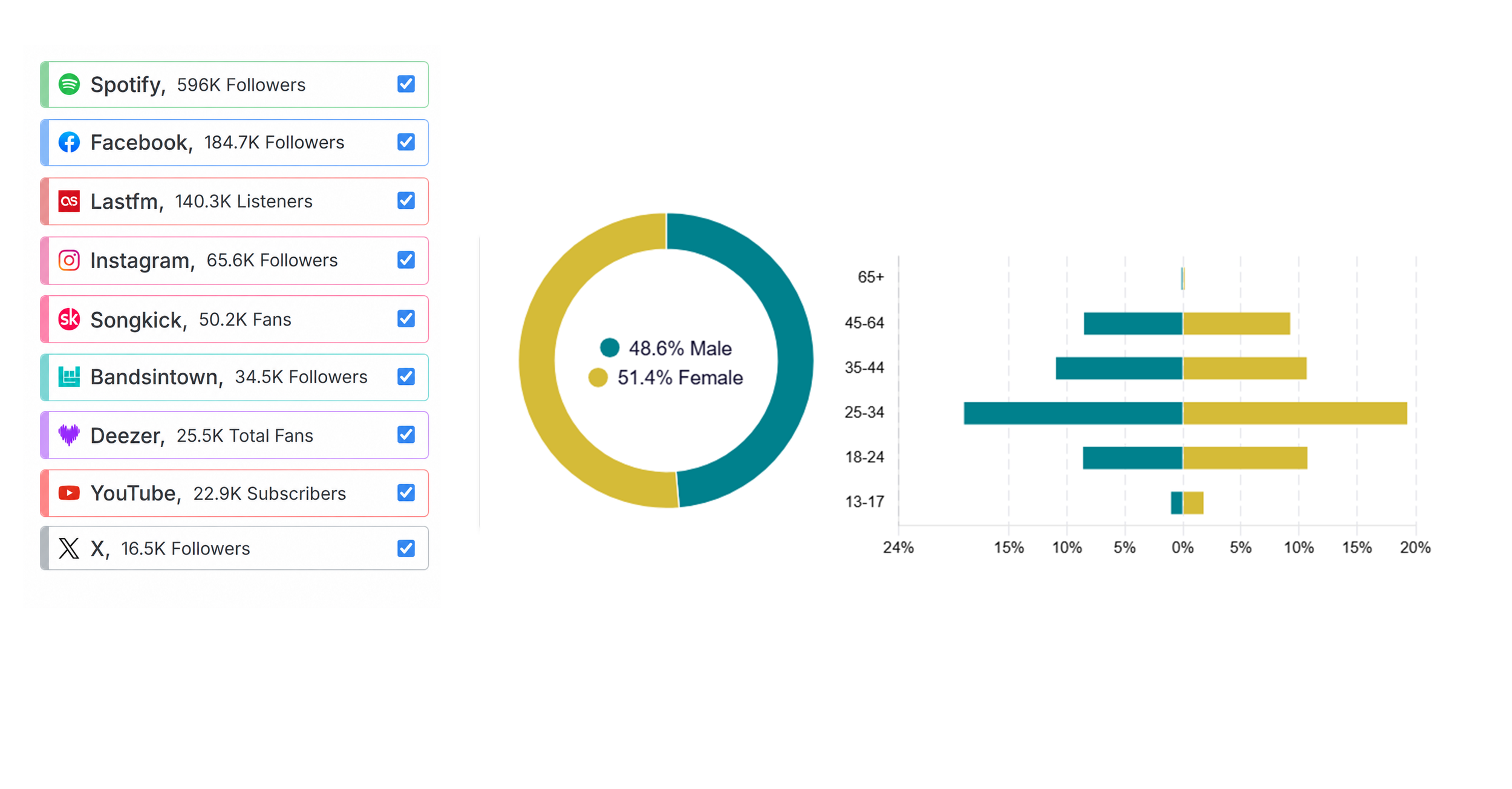Click the '51.4% Female' legend label
Viewport: 1512px width, 789px height.
(x=680, y=378)
